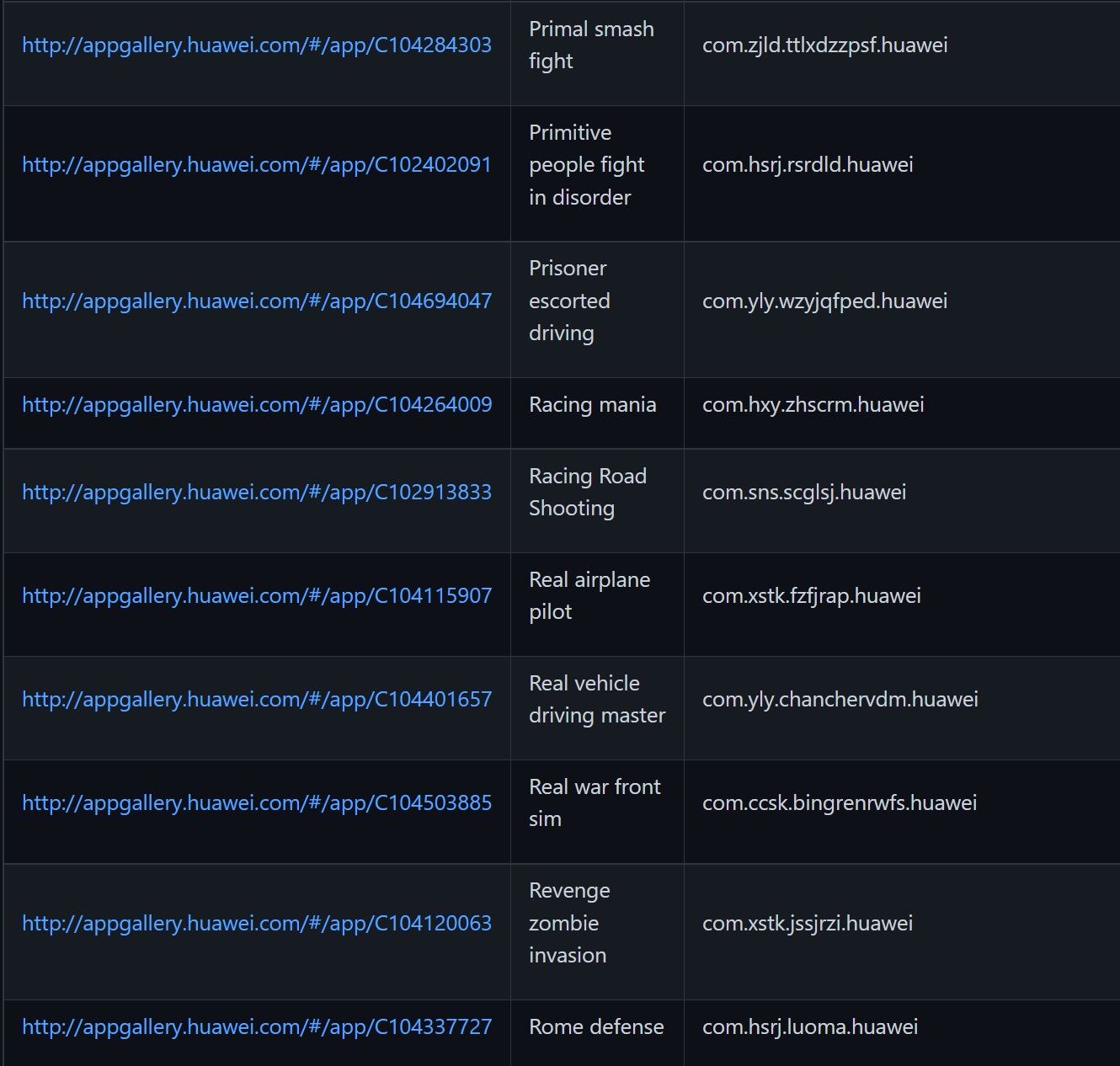Click package name com.zjld.ttlxdzzpsf.huawei
Screen dimensions: 1120x1066
click(824, 45)
